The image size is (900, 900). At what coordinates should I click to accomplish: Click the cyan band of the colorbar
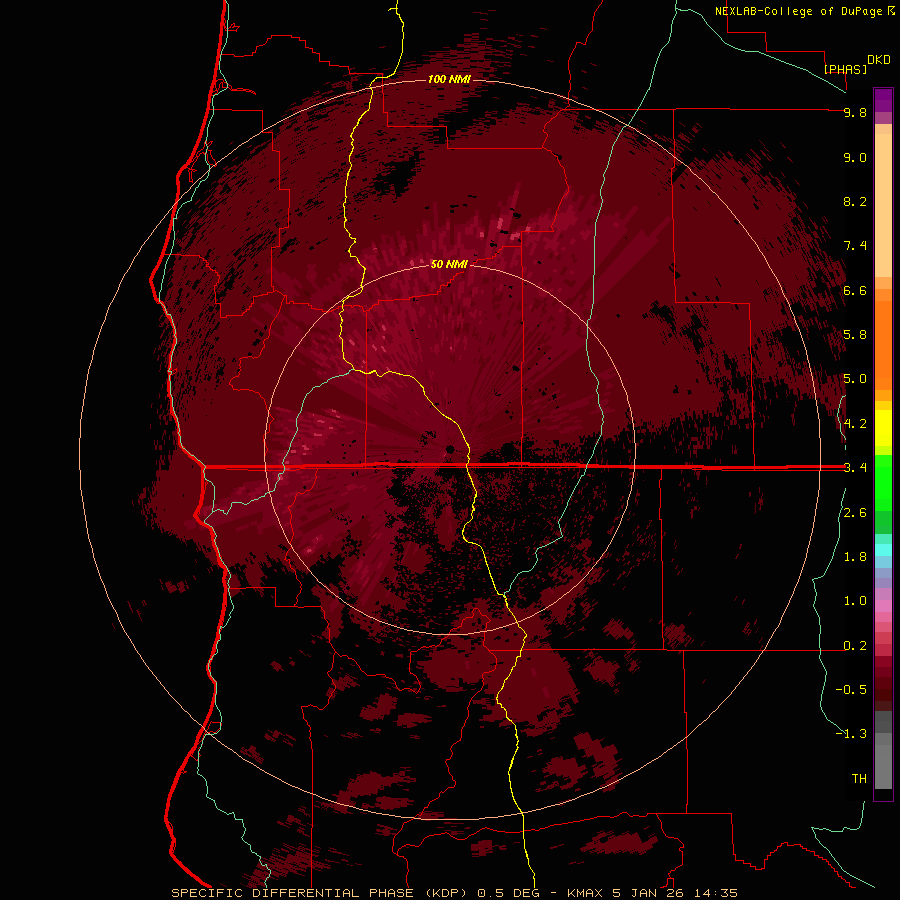click(x=883, y=550)
